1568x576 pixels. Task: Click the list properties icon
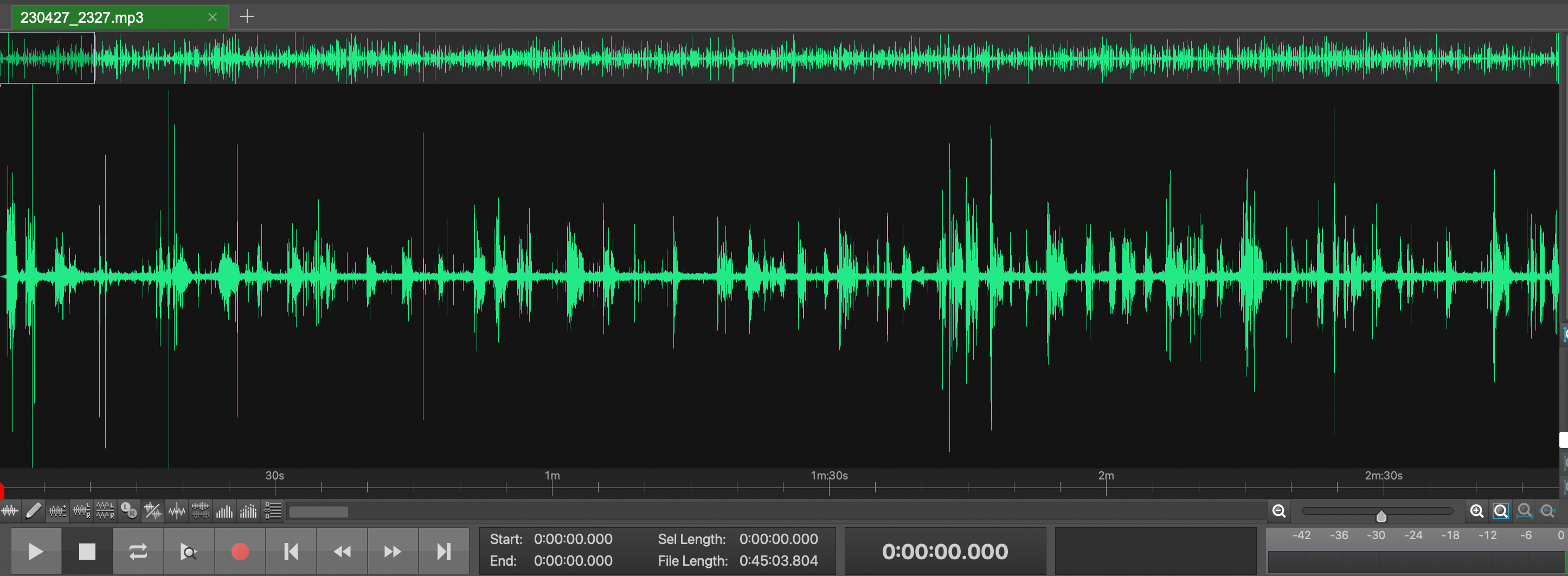(273, 511)
